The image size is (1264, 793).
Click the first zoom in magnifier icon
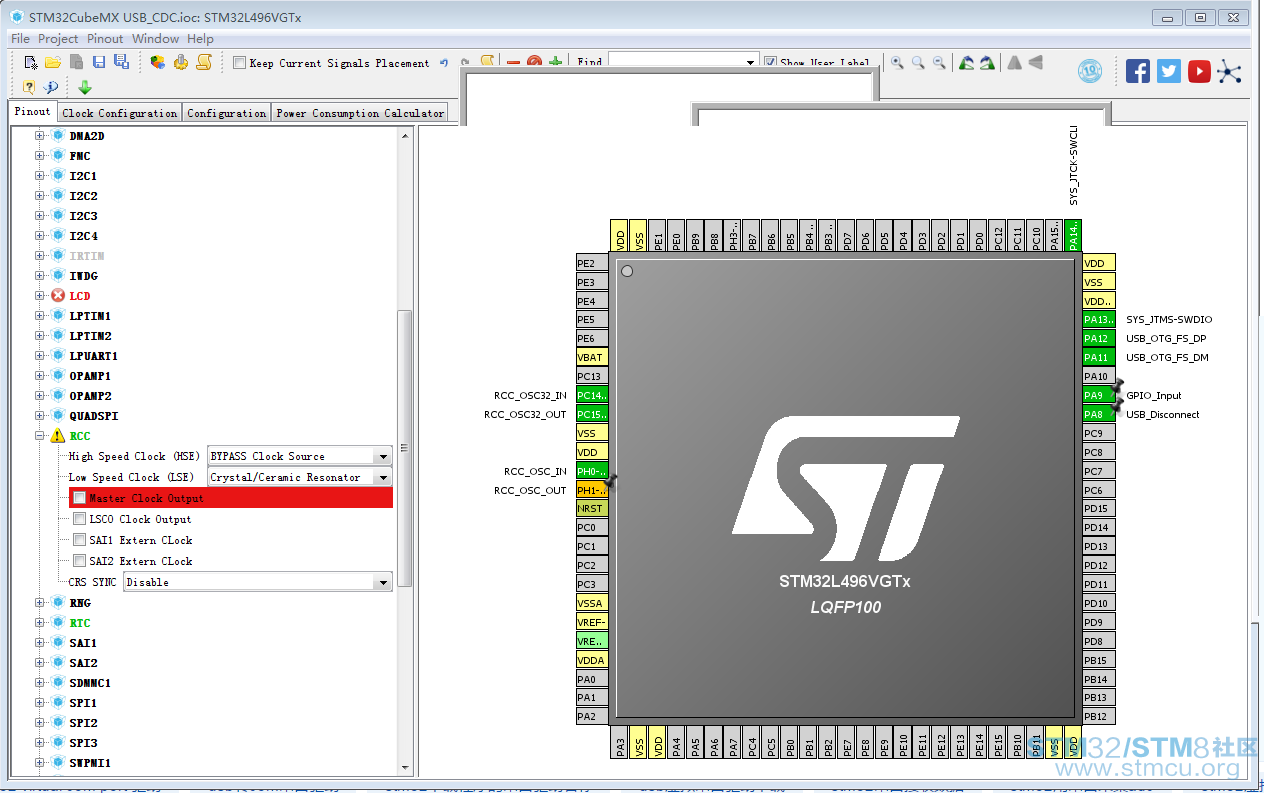pos(897,62)
